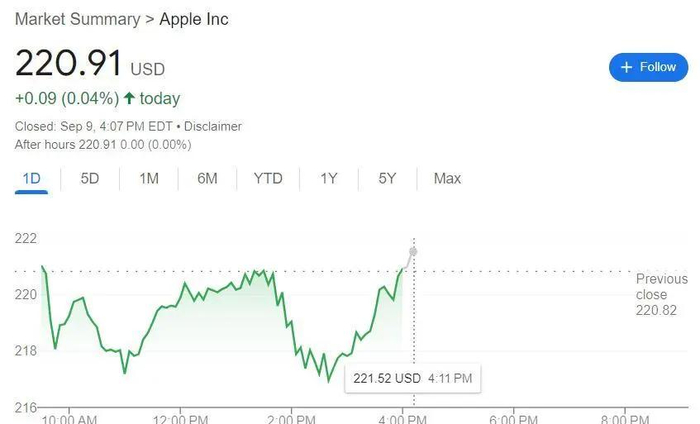Select the Max range tab

point(447,178)
